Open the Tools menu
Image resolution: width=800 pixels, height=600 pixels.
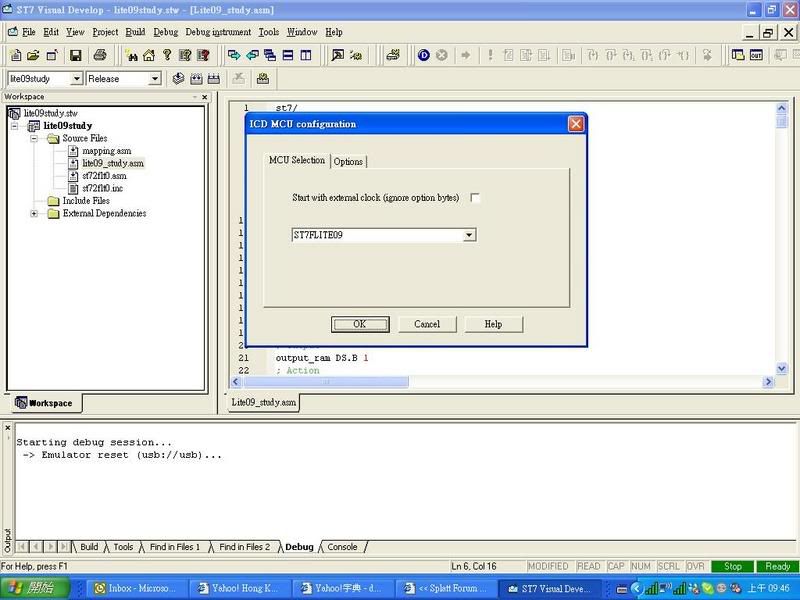[268, 32]
